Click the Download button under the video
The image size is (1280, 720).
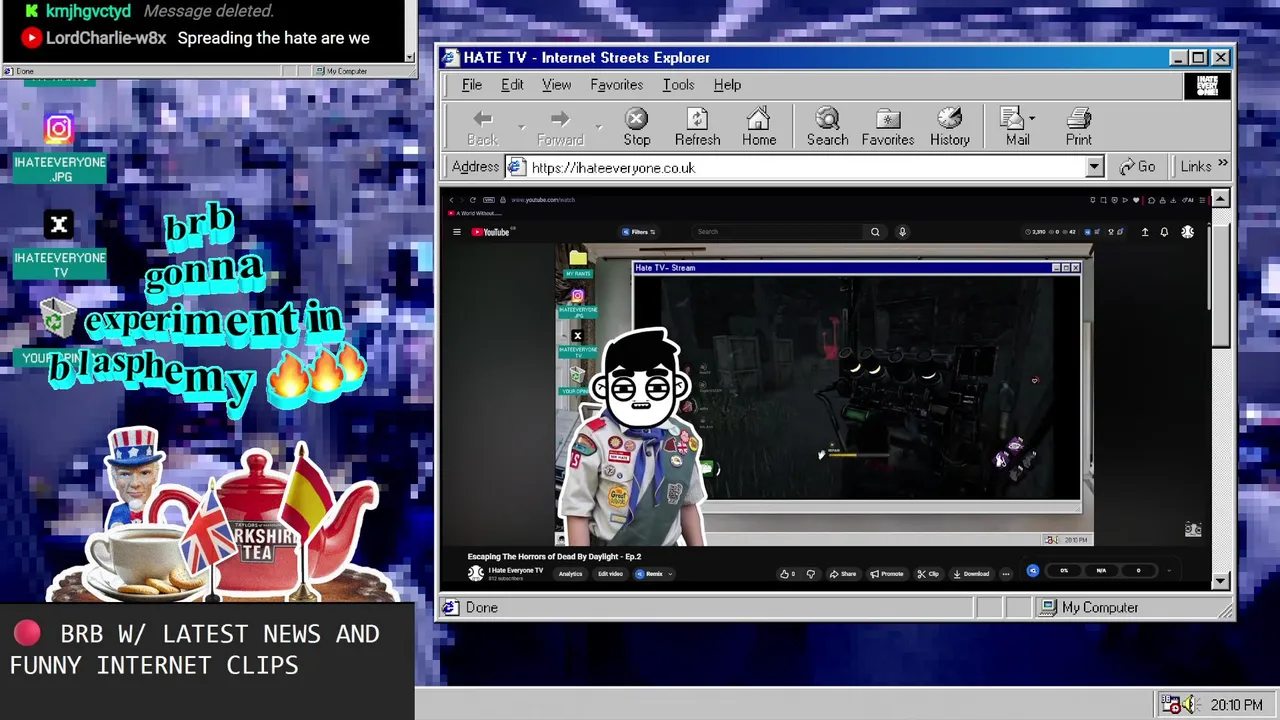pyautogui.click(x=971, y=574)
